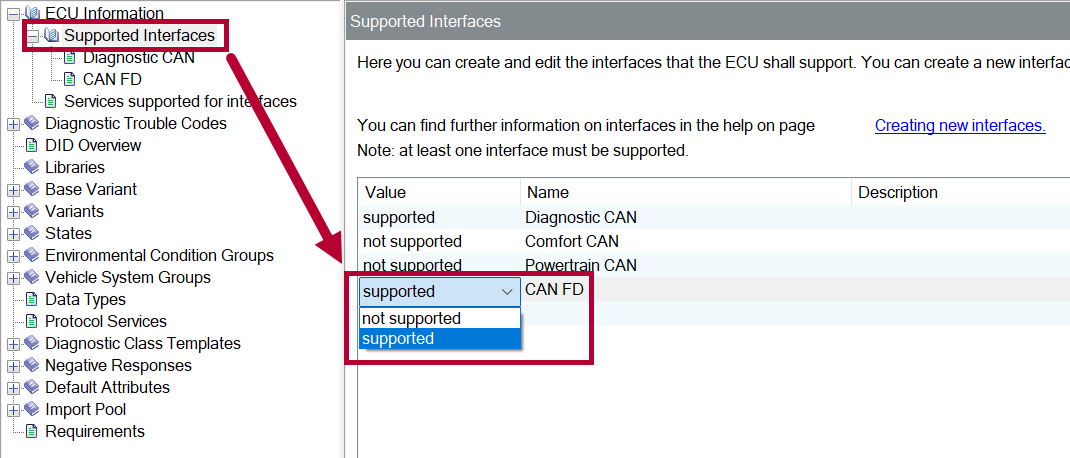Viewport: 1070px width, 458px height.
Task: Click the Supported Interfaces book icon
Action: tap(51, 36)
